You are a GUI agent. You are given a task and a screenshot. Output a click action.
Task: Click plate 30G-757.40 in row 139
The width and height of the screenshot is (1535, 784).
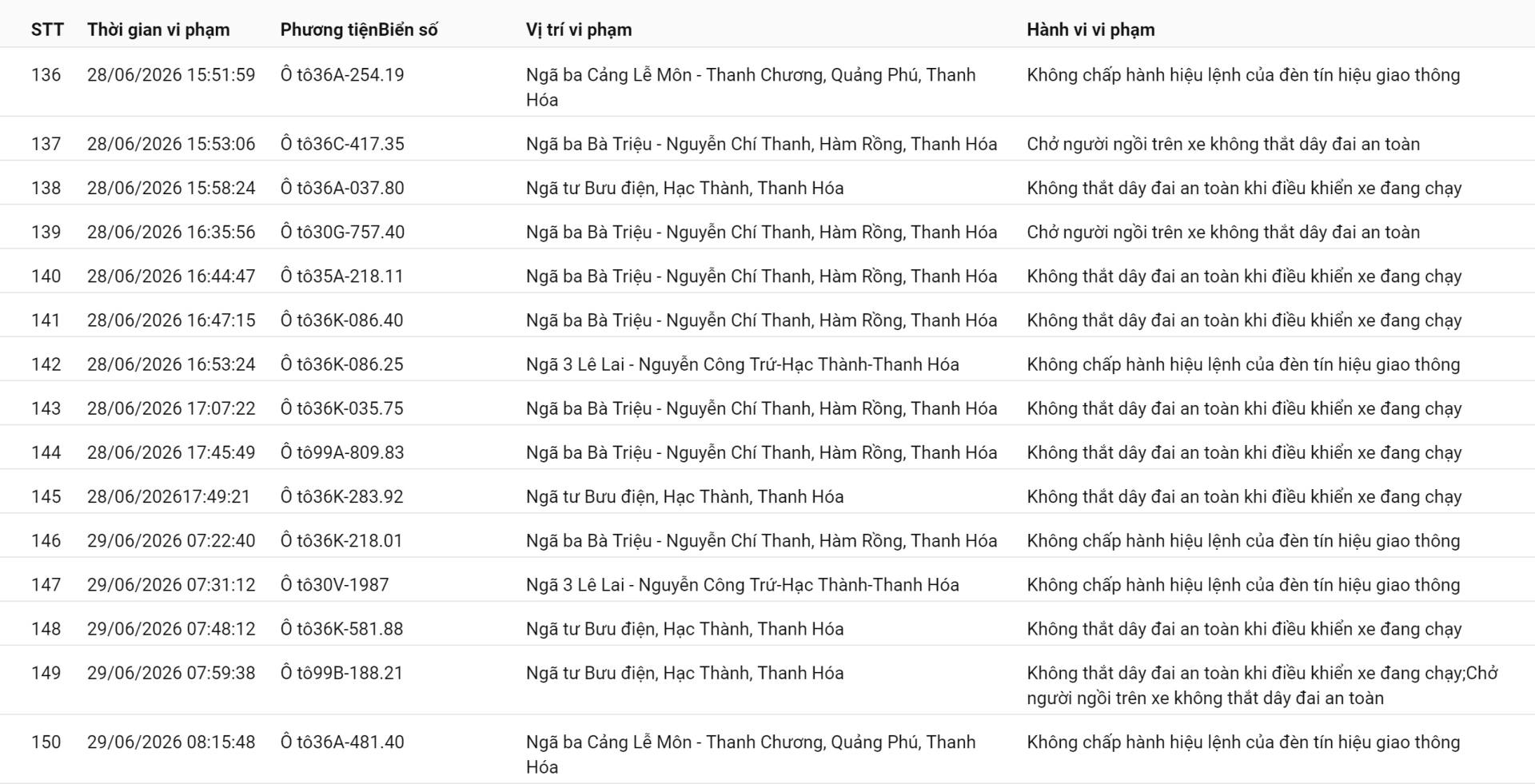[342, 232]
